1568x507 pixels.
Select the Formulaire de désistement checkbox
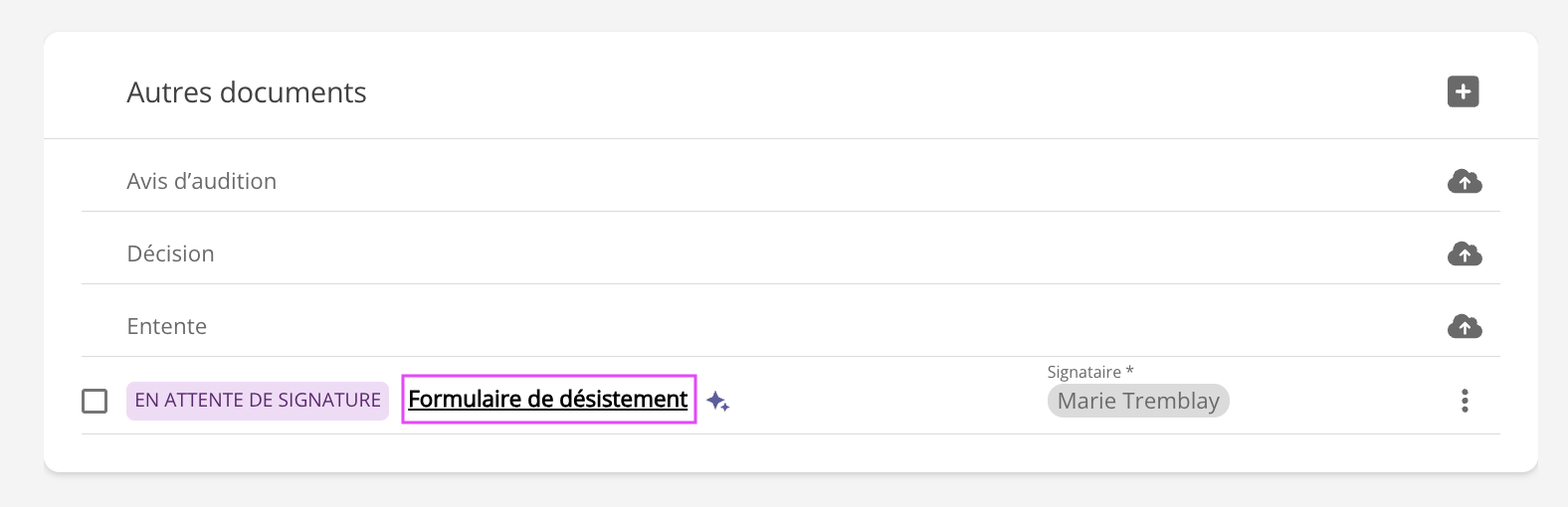(95, 401)
